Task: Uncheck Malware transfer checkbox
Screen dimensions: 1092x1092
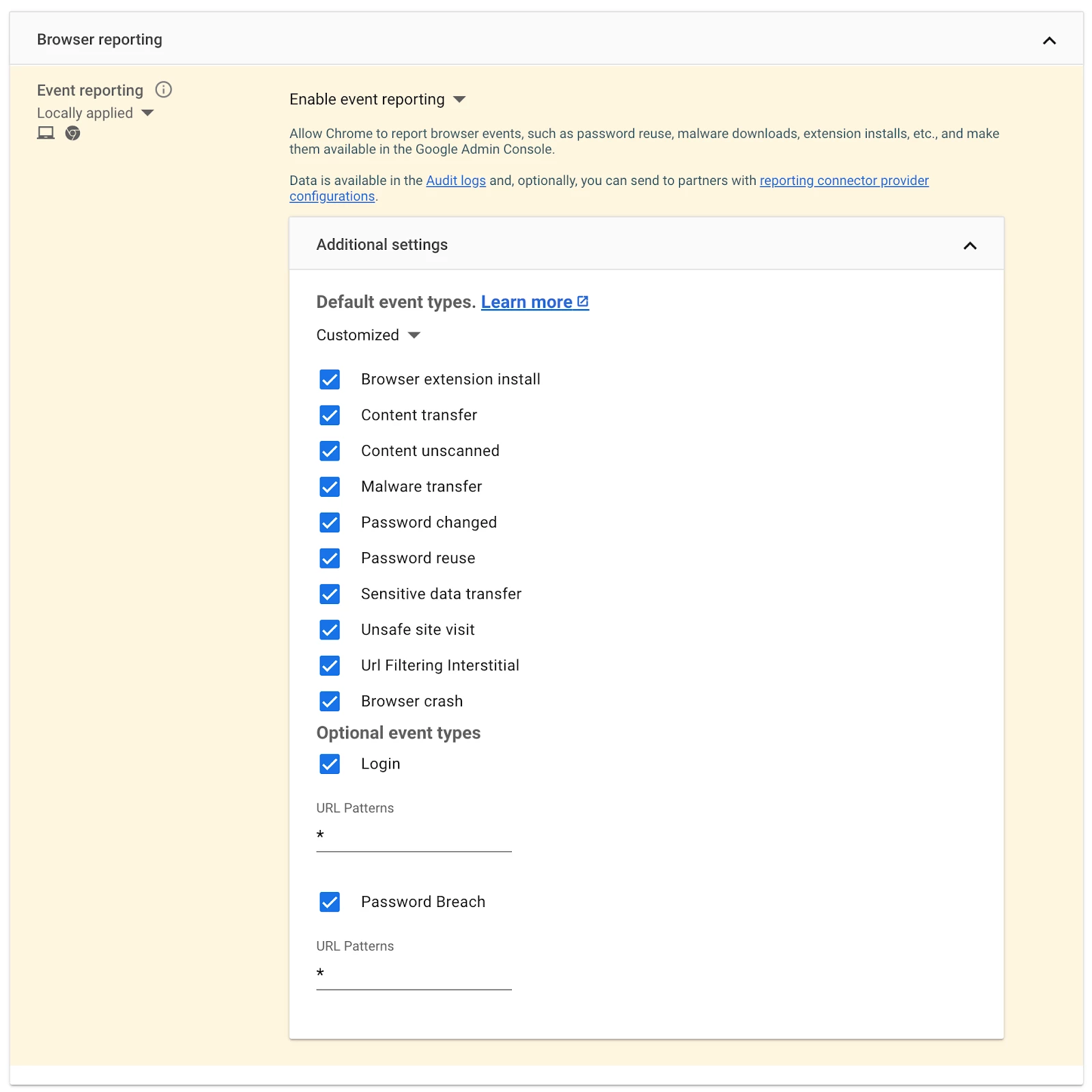Action: tap(330, 487)
